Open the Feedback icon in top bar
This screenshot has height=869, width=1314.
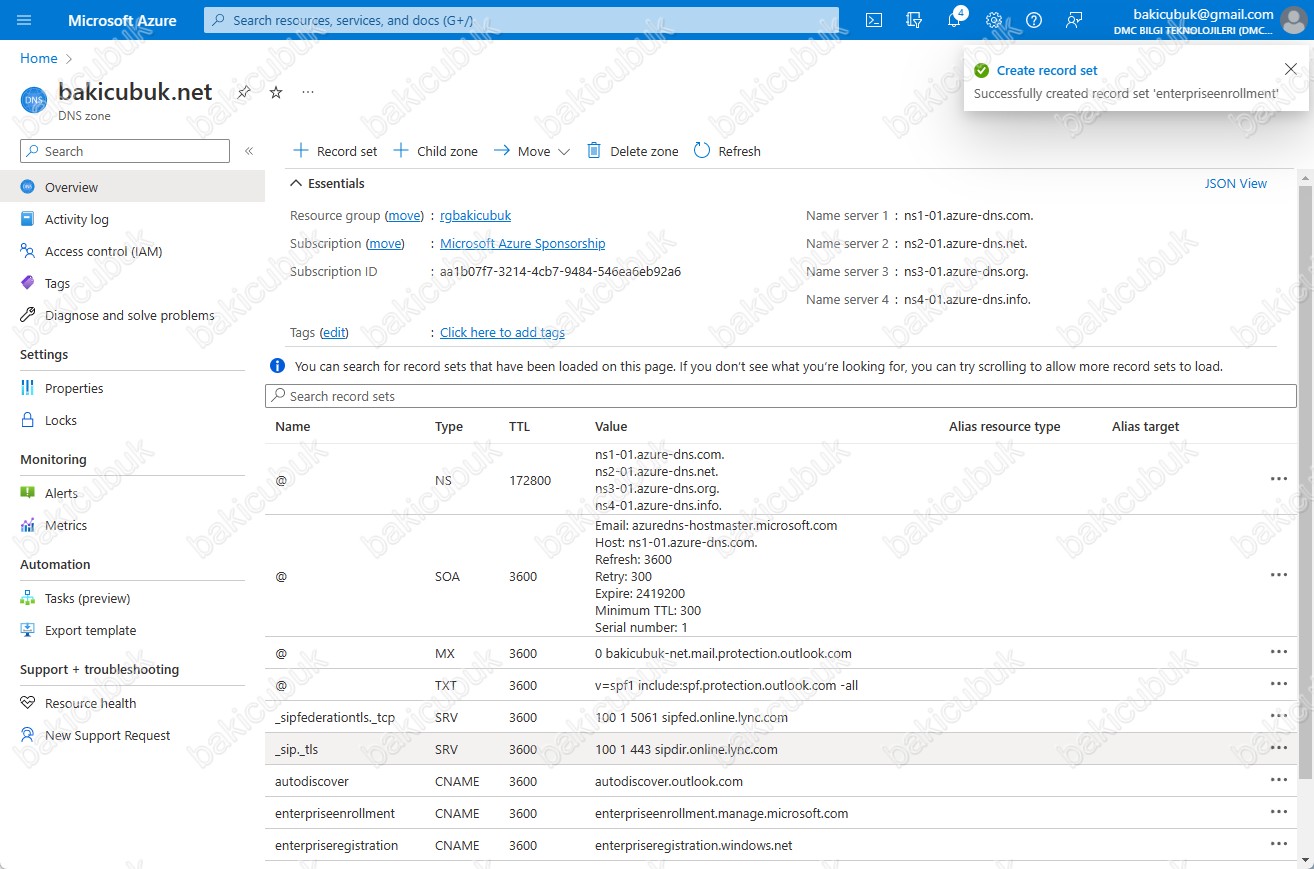(1074, 20)
